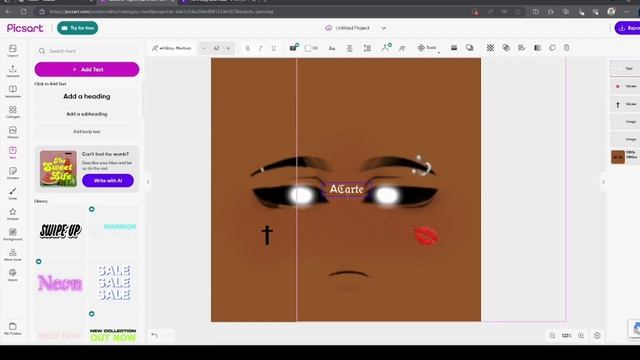Expand the Tools dropdown in toolbar
The image size is (640, 360).
429,48
